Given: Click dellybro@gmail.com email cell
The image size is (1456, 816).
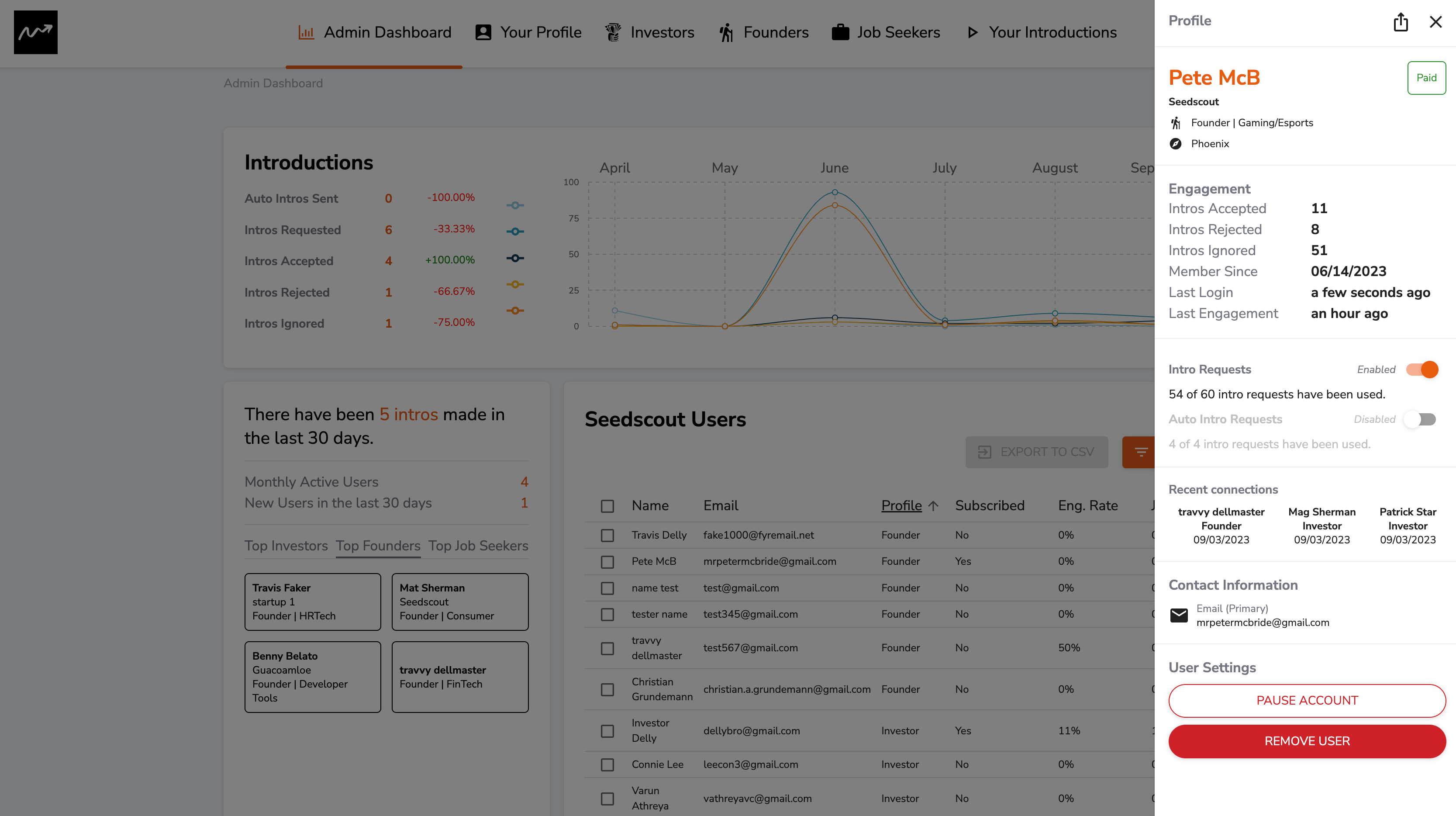Looking at the screenshot, I should [751, 731].
